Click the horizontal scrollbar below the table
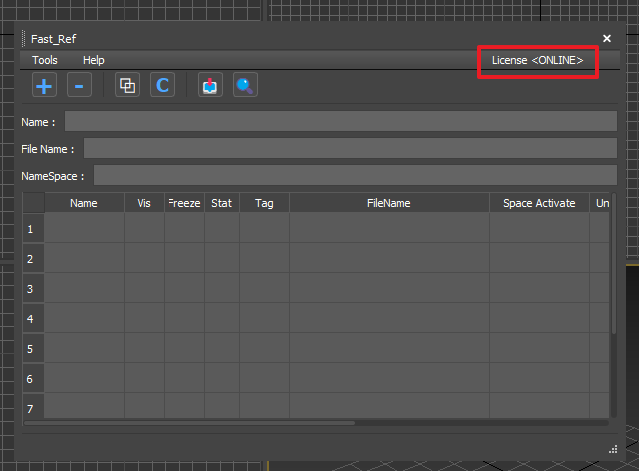 (x=200, y=423)
